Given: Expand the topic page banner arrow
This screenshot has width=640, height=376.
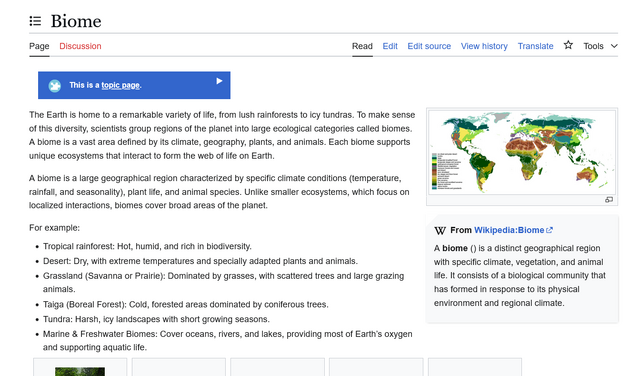Looking at the screenshot, I should [x=219, y=81].
